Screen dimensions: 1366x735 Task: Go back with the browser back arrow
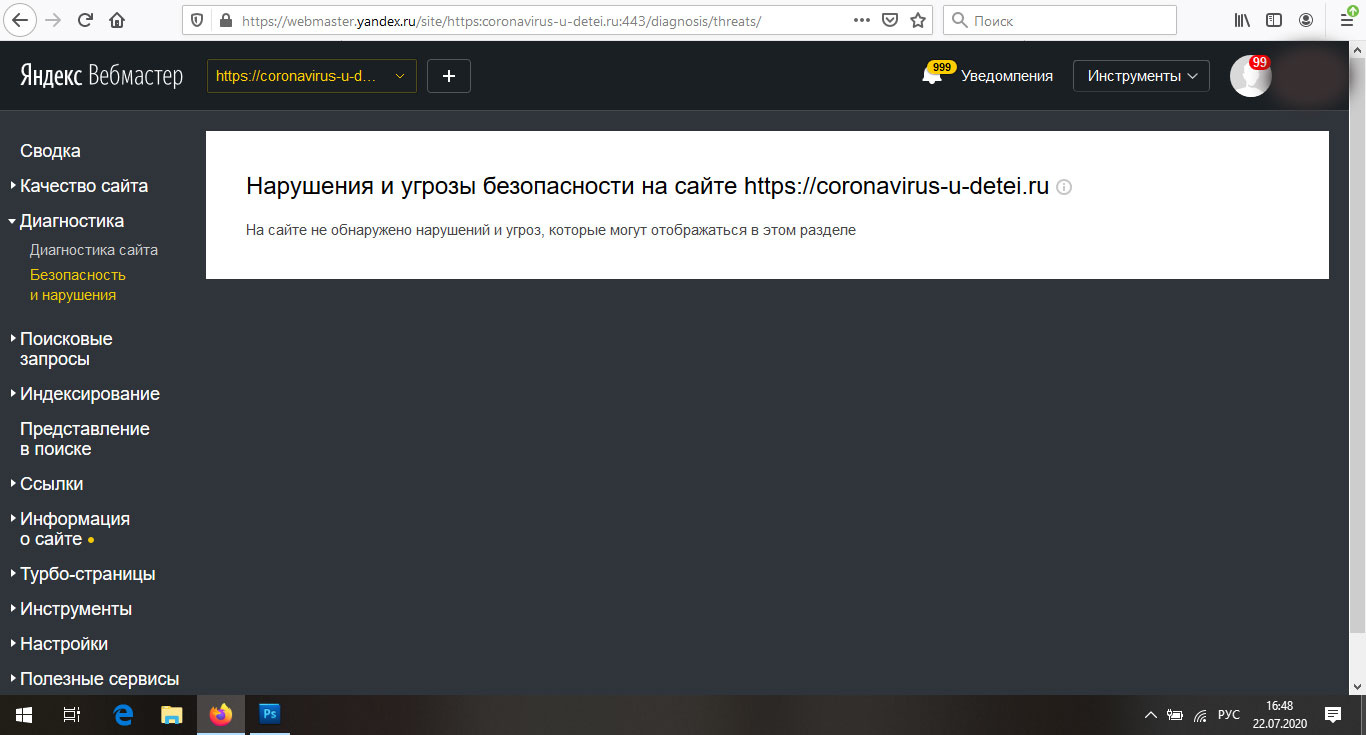click(22, 20)
